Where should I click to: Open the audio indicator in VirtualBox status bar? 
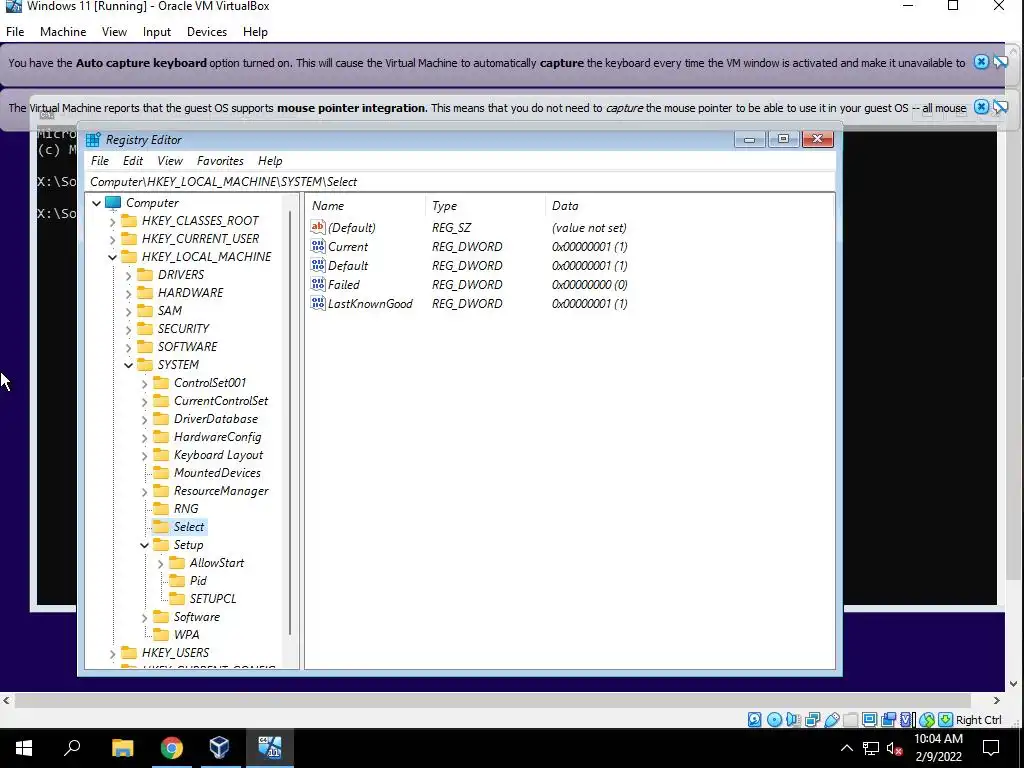pos(793,720)
